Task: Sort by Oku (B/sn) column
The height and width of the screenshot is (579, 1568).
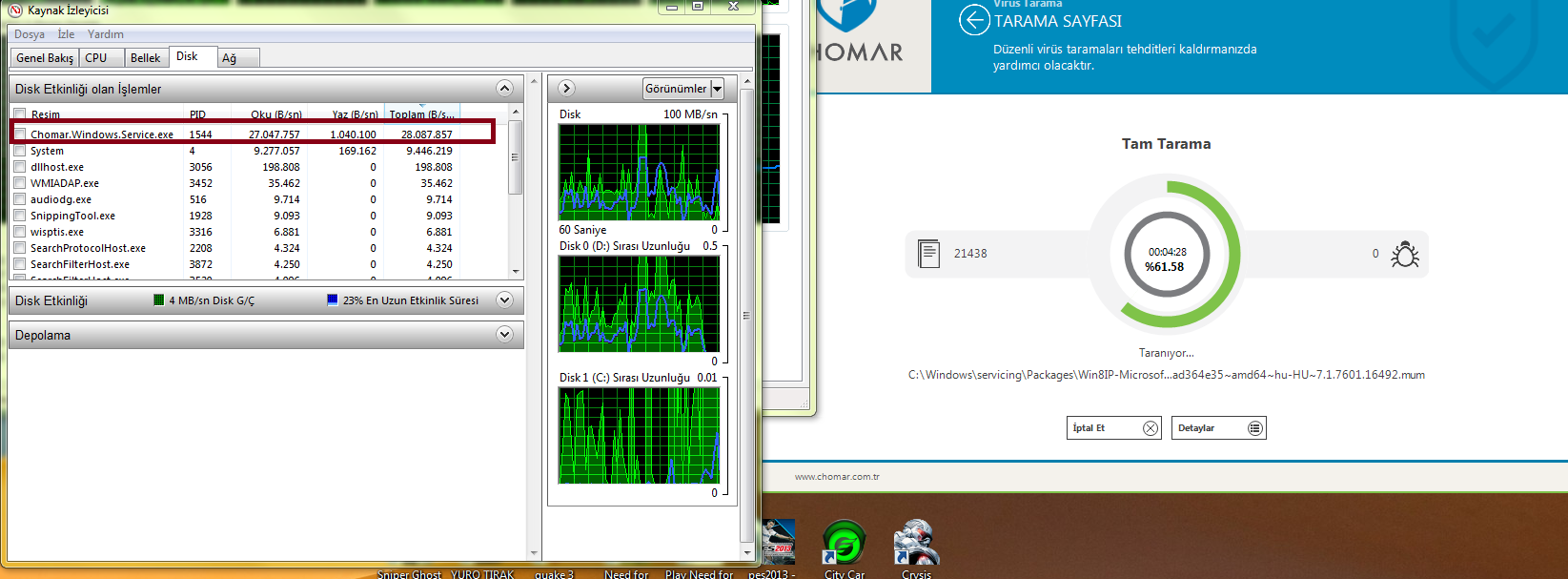Action: pos(275,114)
